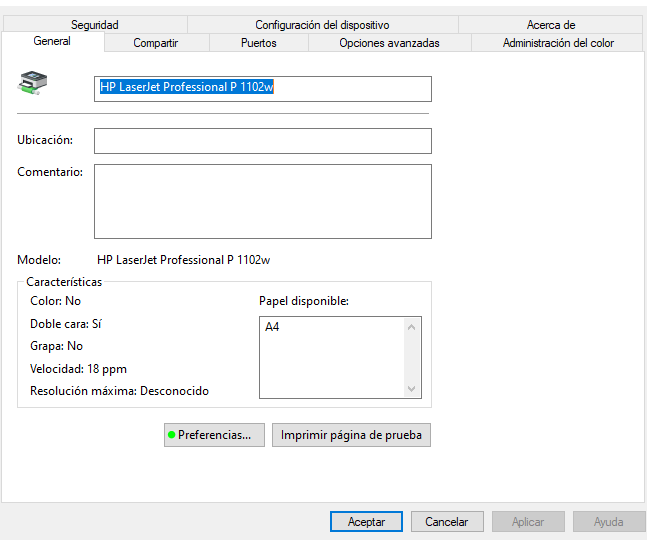Viewport: 647px width, 540px height.
Task: Open the Preferencias... button
Action: 214,435
